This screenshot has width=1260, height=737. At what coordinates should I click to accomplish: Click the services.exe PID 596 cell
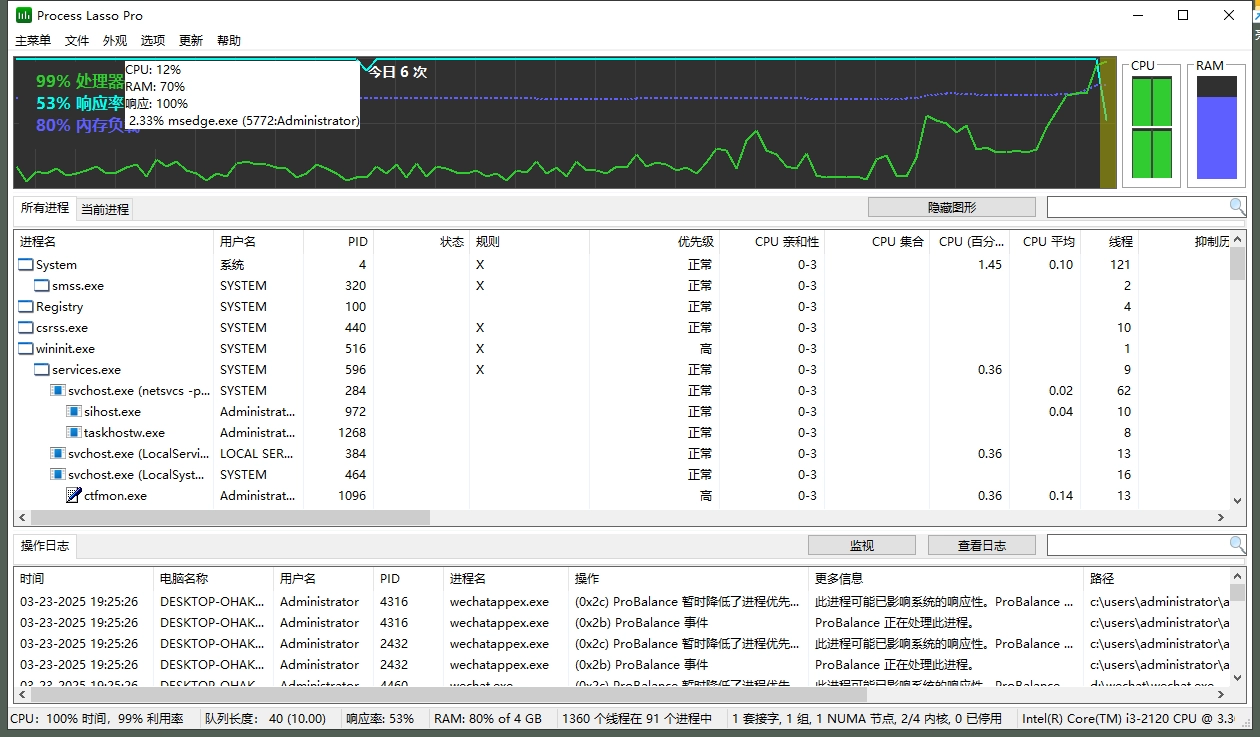click(x=356, y=370)
